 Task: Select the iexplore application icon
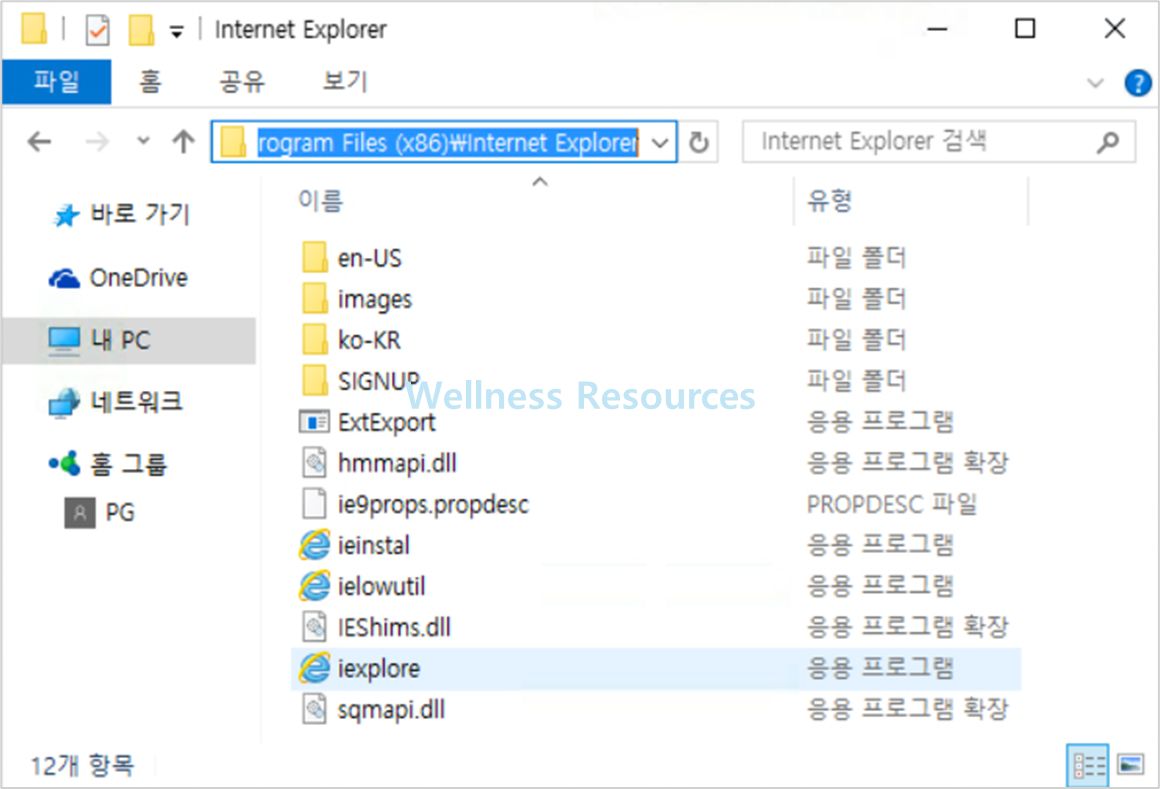tap(314, 668)
